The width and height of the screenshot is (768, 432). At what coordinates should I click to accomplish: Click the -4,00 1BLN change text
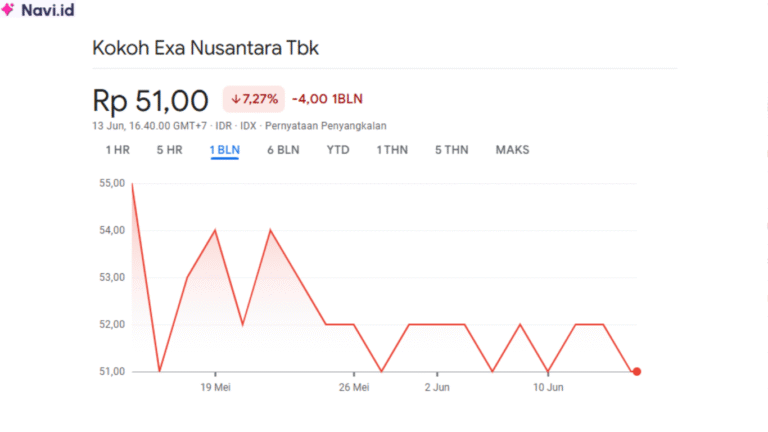coord(327,99)
